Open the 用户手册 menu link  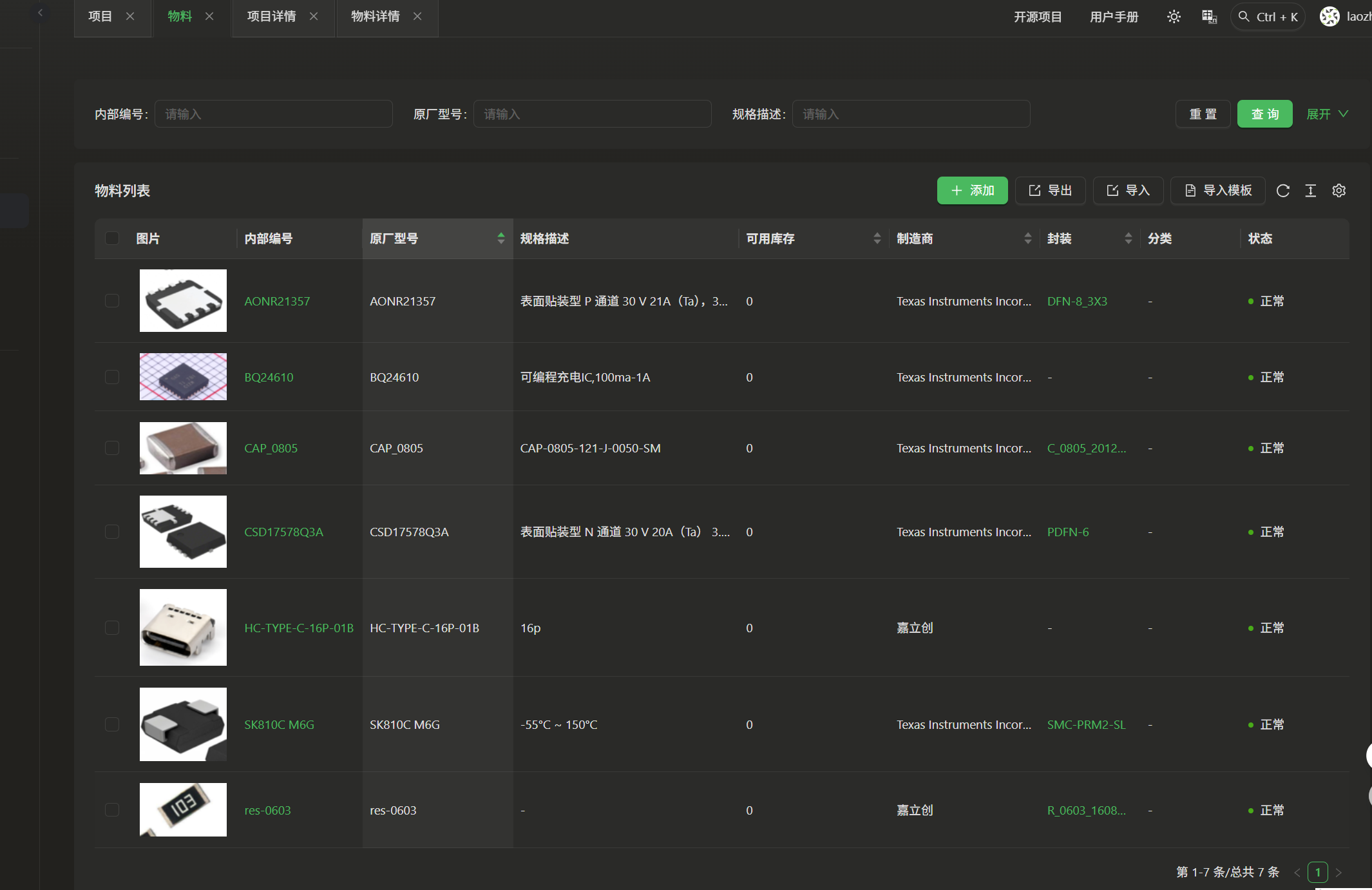[x=1114, y=17]
